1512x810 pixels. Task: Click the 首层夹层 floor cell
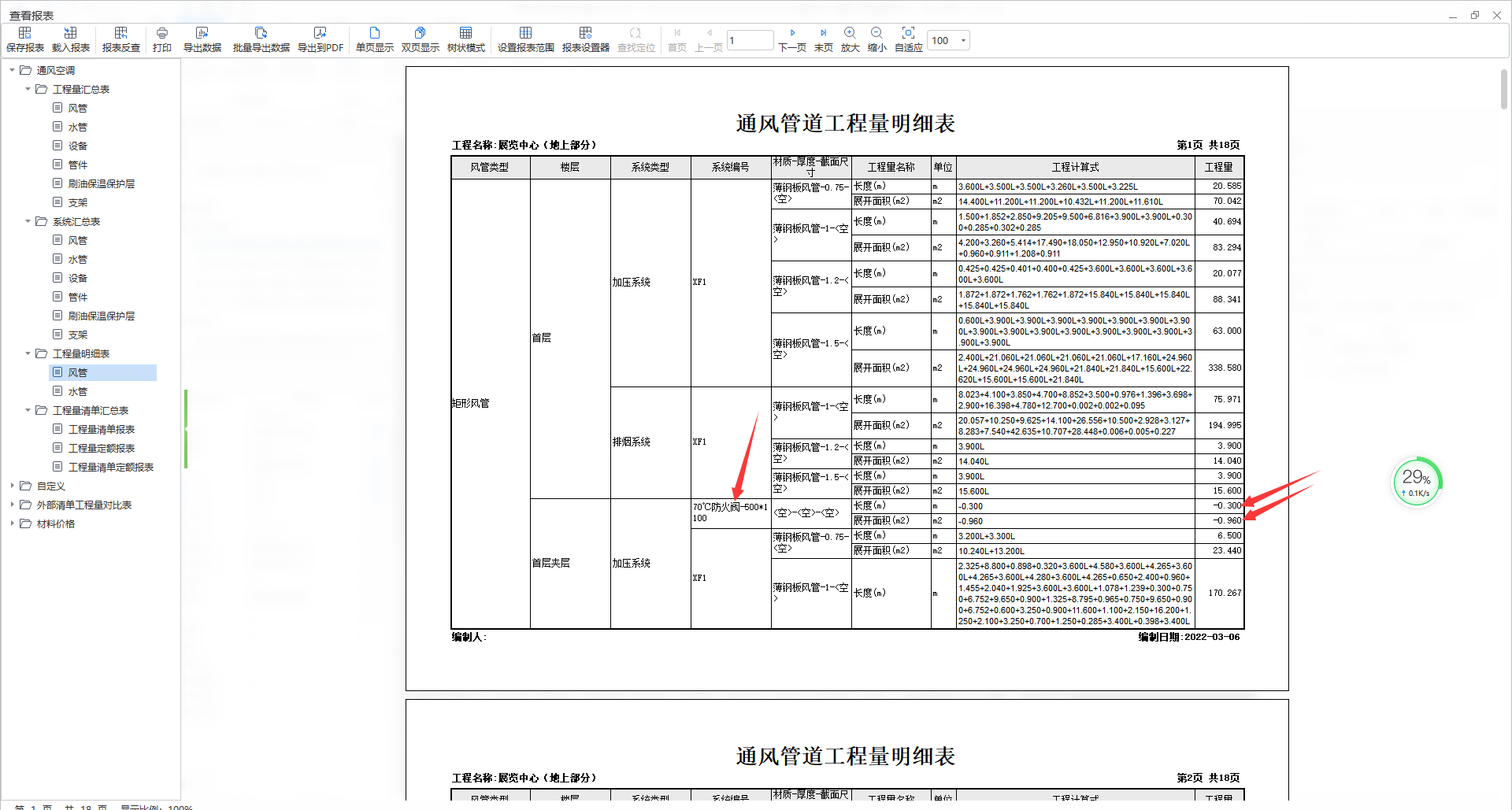click(570, 564)
